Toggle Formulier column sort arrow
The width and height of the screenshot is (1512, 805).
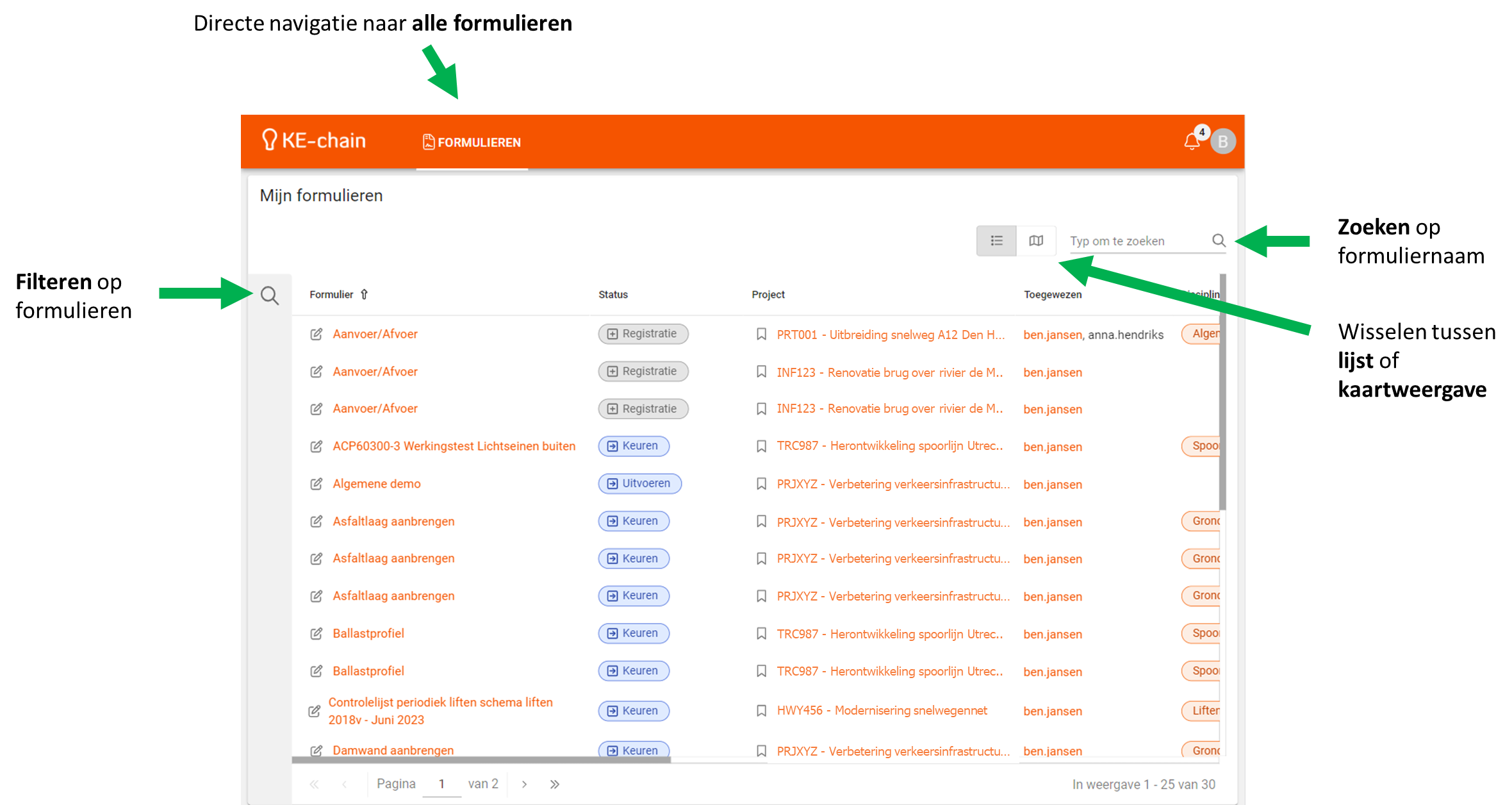click(365, 294)
